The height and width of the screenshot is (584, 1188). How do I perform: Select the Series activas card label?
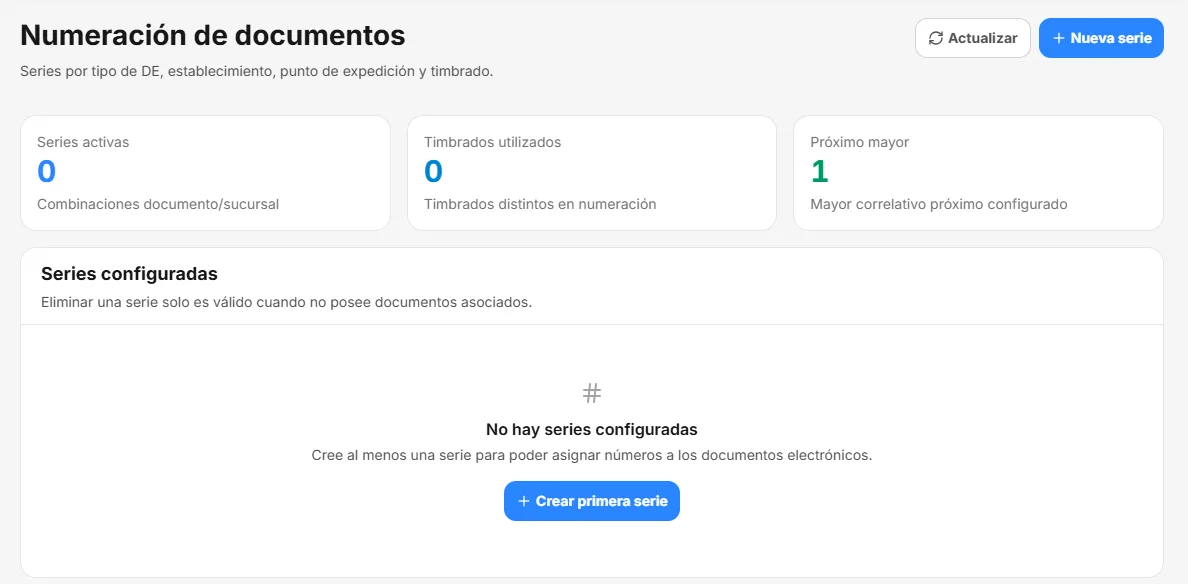pos(83,142)
